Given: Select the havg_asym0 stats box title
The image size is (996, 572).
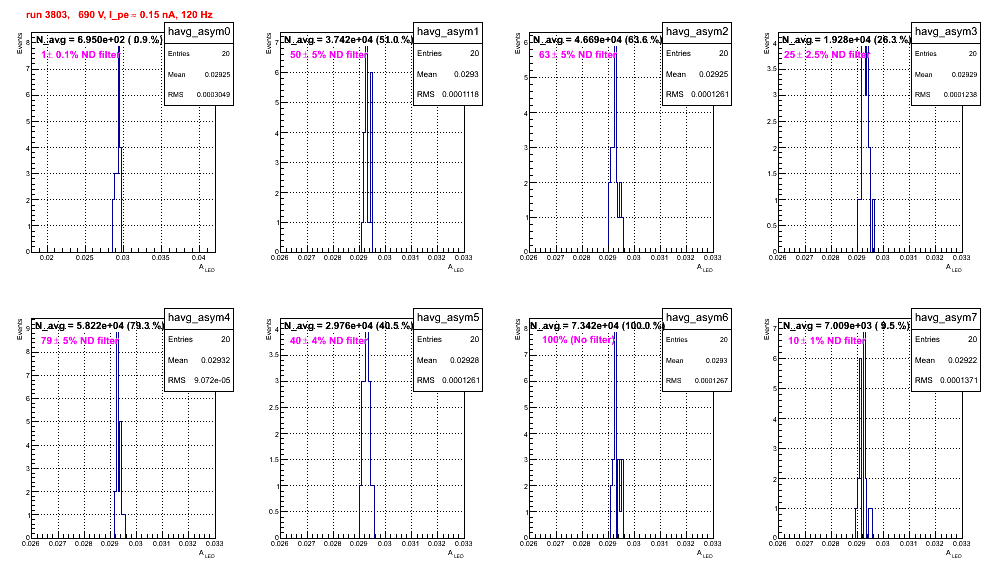Looking at the screenshot, I should (x=199, y=32).
